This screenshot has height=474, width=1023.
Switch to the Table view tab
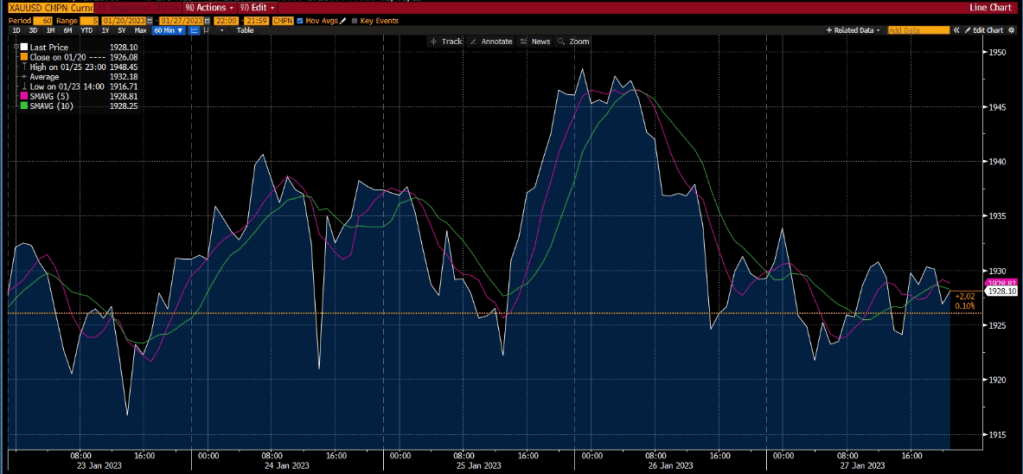pyautogui.click(x=244, y=30)
